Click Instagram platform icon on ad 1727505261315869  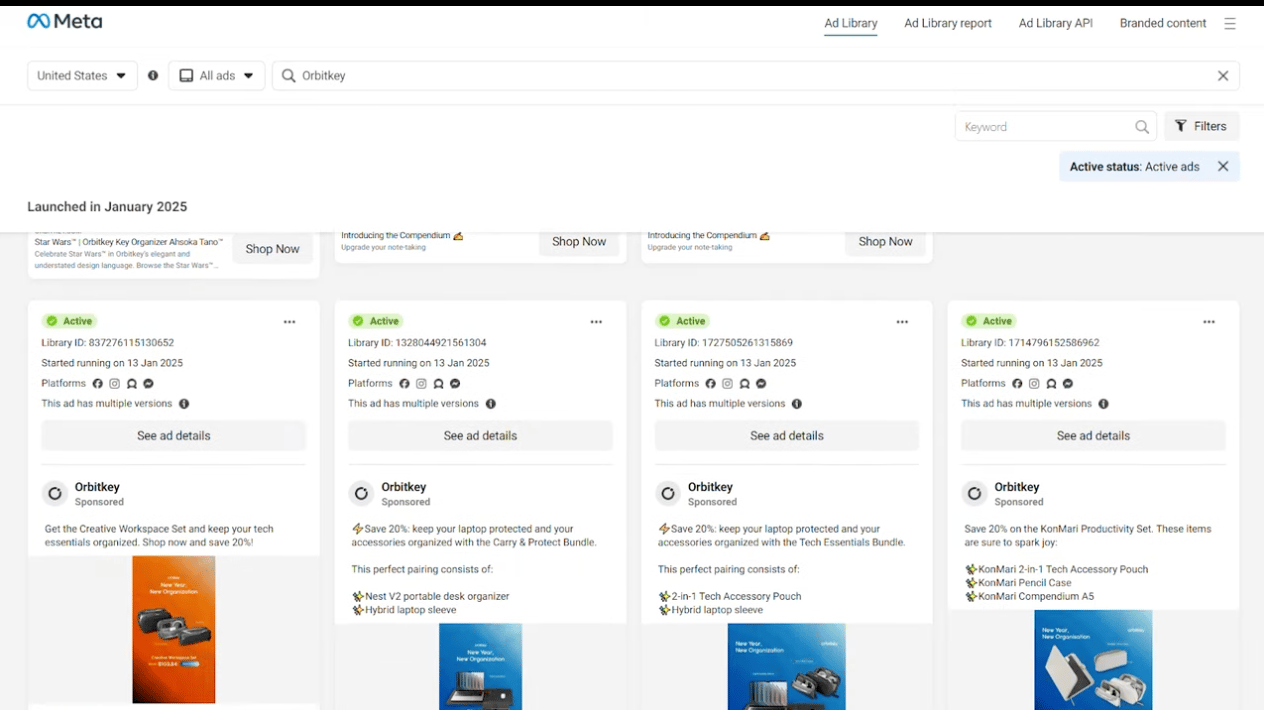click(728, 384)
